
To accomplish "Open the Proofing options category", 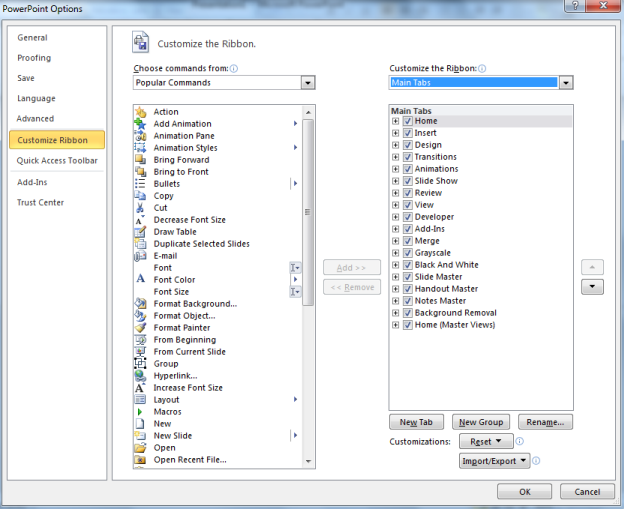I will click(x=34, y=58).
